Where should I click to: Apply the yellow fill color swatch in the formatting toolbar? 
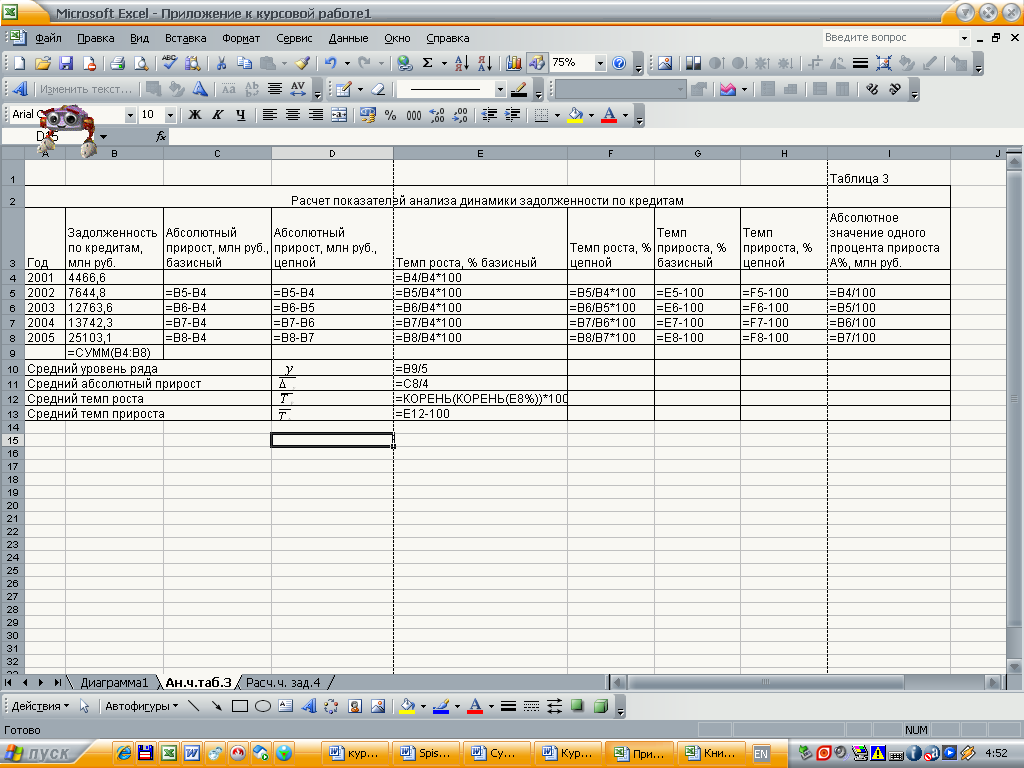(575, 115)
